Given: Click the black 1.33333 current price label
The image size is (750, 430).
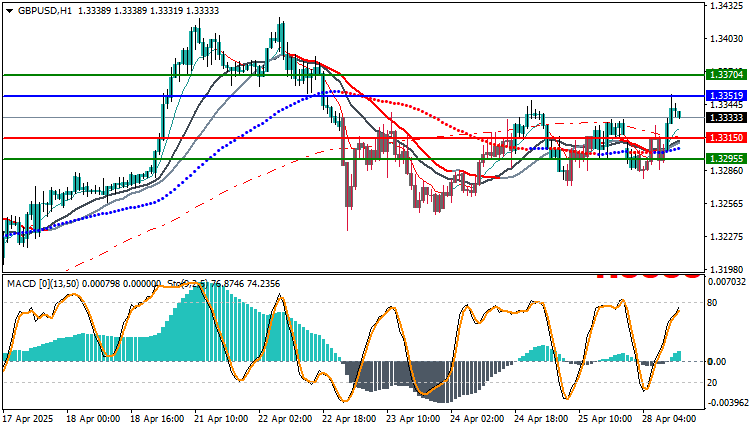Looking at the screenshot, I should 726,117.
